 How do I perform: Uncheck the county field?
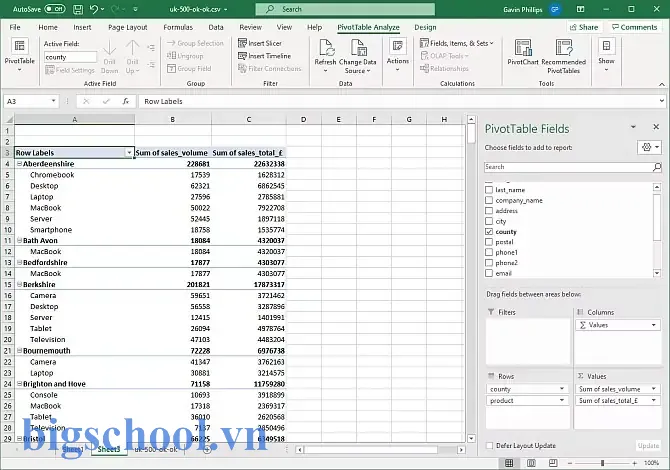[489, 232]
